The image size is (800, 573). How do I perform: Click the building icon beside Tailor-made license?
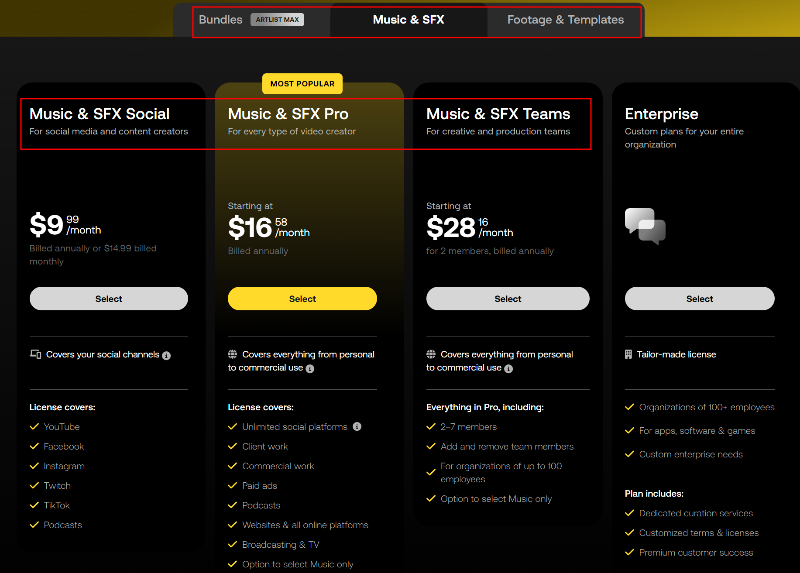click(629, 354)
